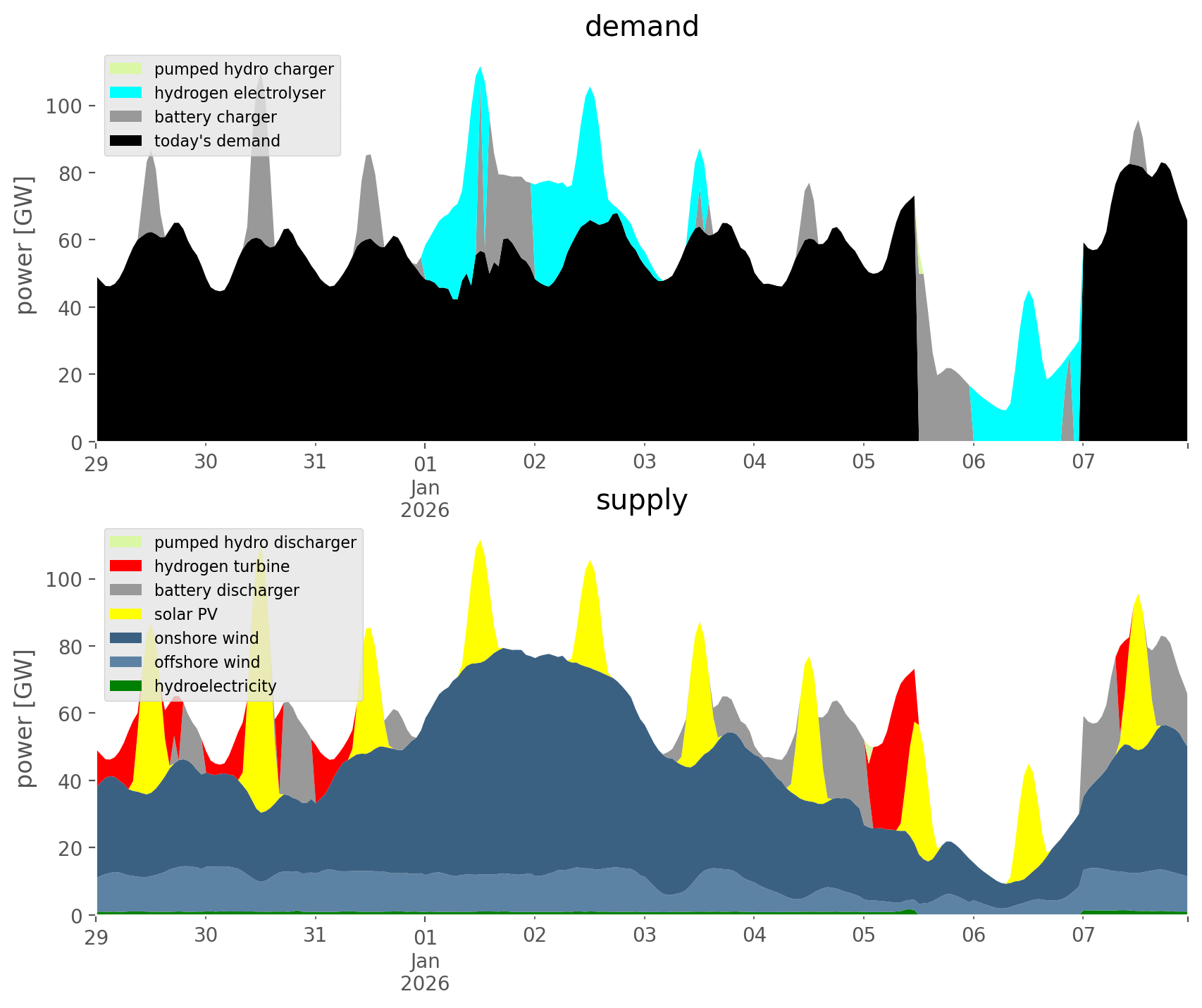Click the pumped hydro discharger legend label

(x=255, y=542)
